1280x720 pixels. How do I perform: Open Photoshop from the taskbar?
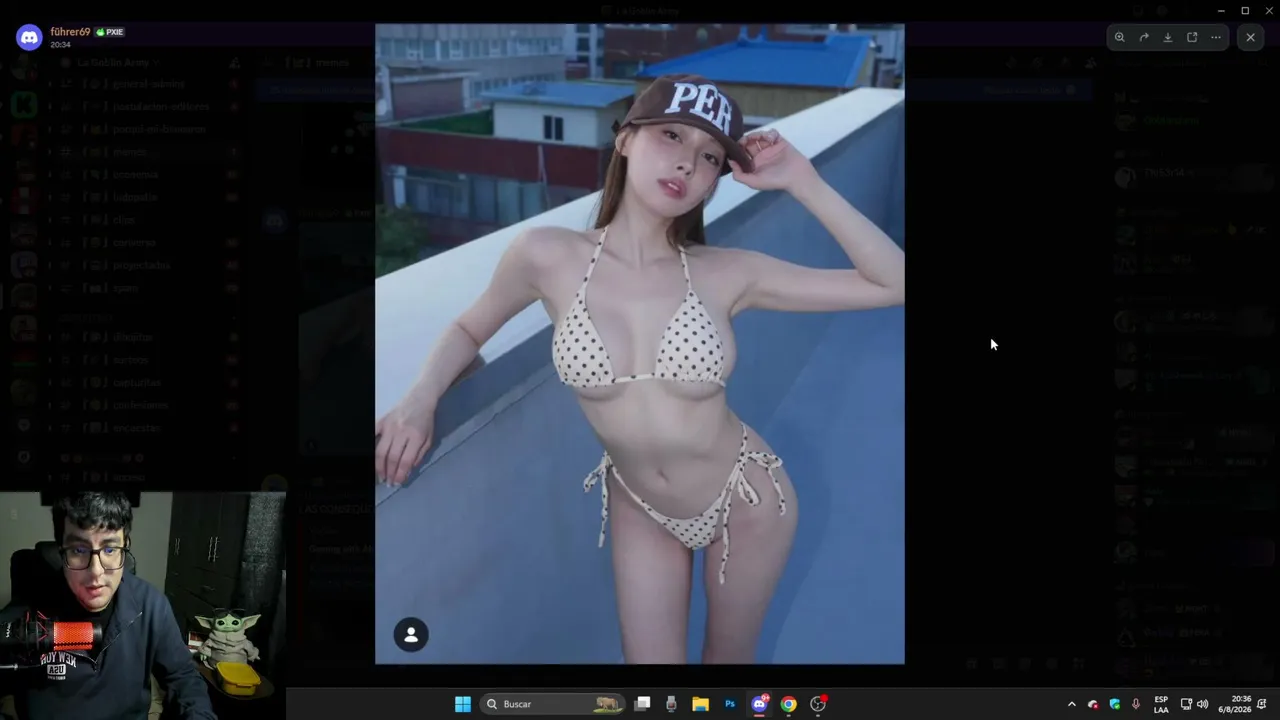point(730,704)
